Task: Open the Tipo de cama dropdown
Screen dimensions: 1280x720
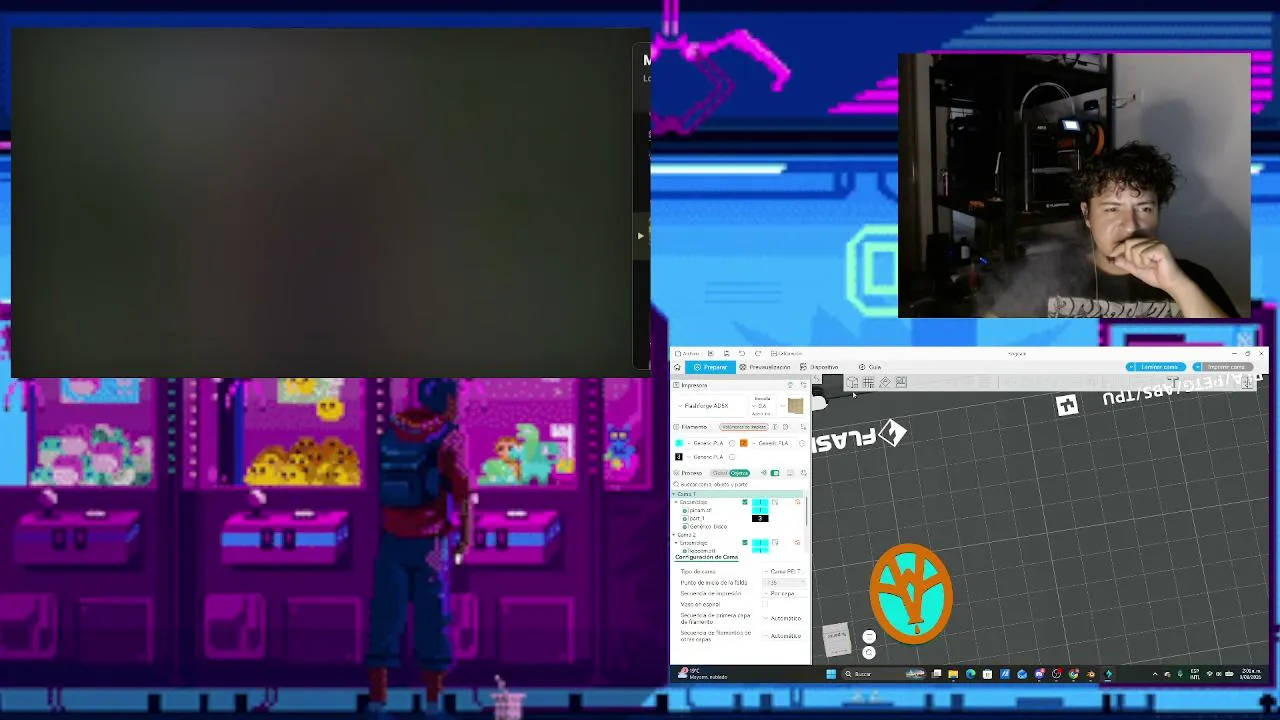Action: tap(785, 572)
